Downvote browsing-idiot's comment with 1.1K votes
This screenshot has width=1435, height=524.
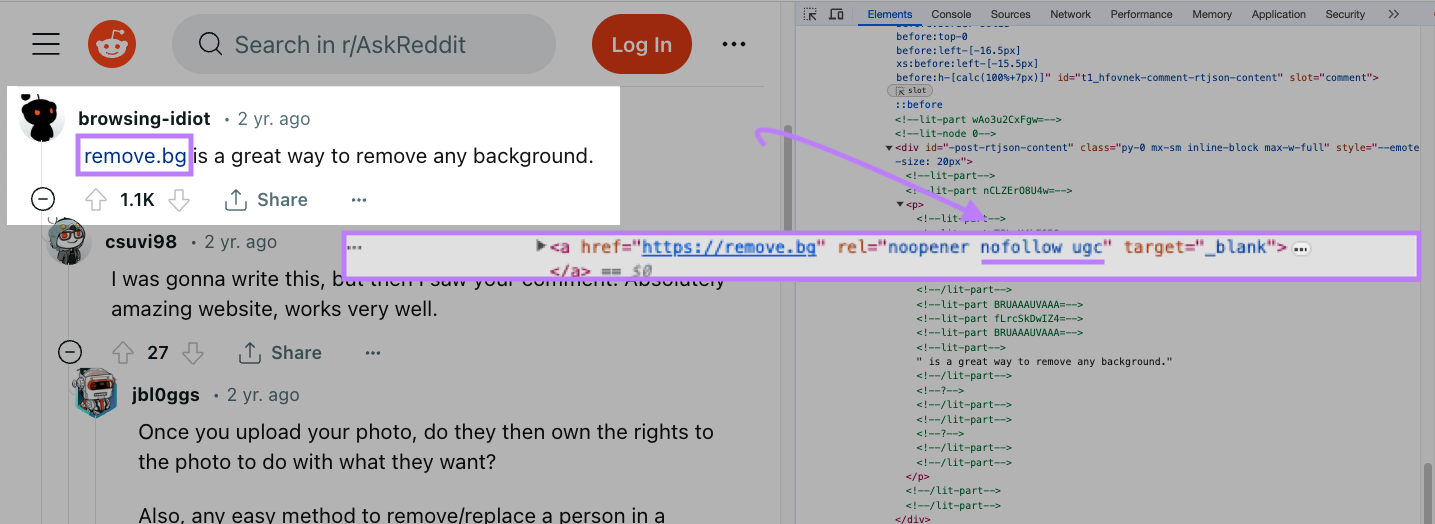(178, 200)
